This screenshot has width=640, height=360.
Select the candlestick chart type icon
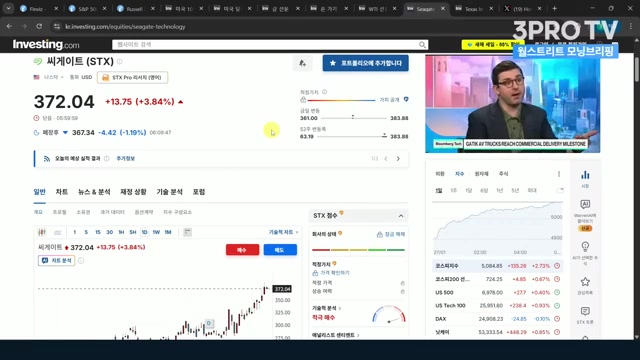(42, 232)
